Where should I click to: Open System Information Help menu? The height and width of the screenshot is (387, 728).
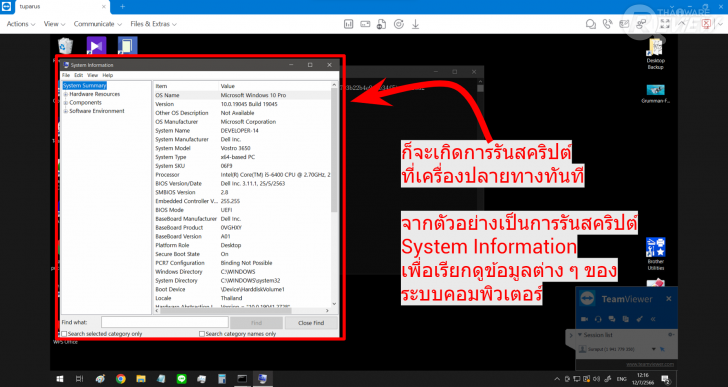108,75
